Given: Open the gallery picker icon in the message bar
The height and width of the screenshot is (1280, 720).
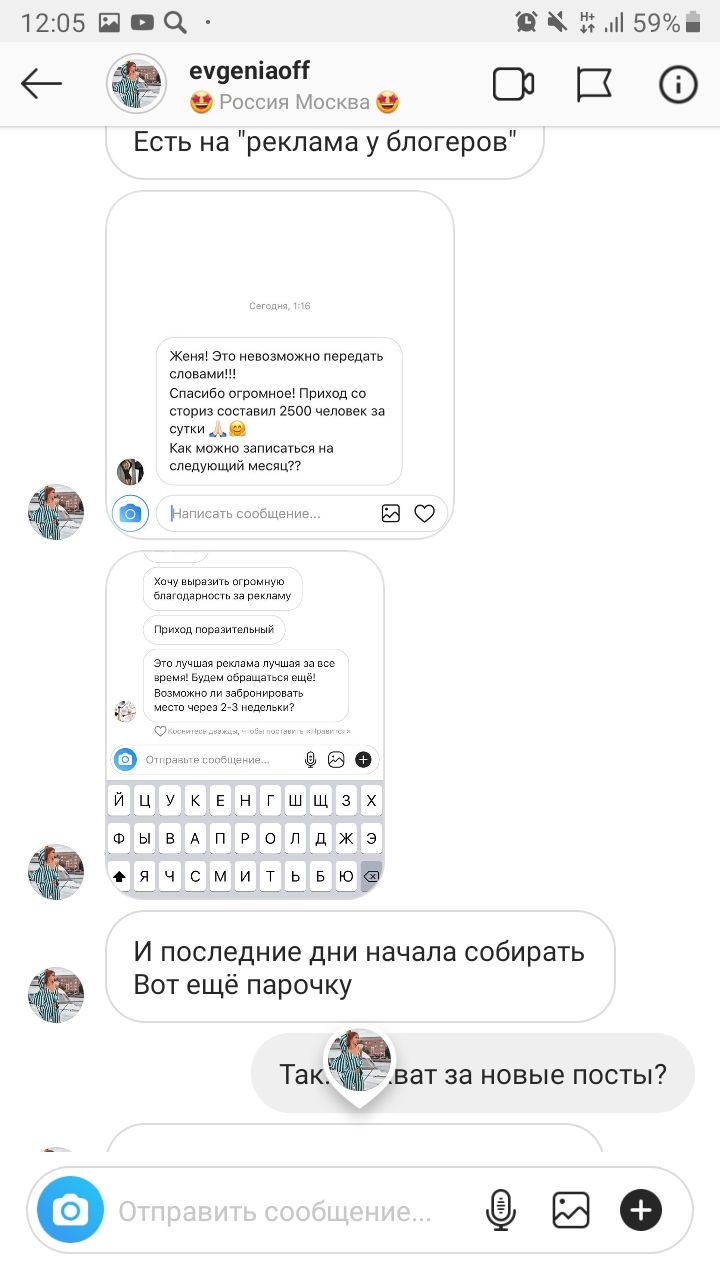Looking at the screenshot, I should click(x=571, y=1212).
